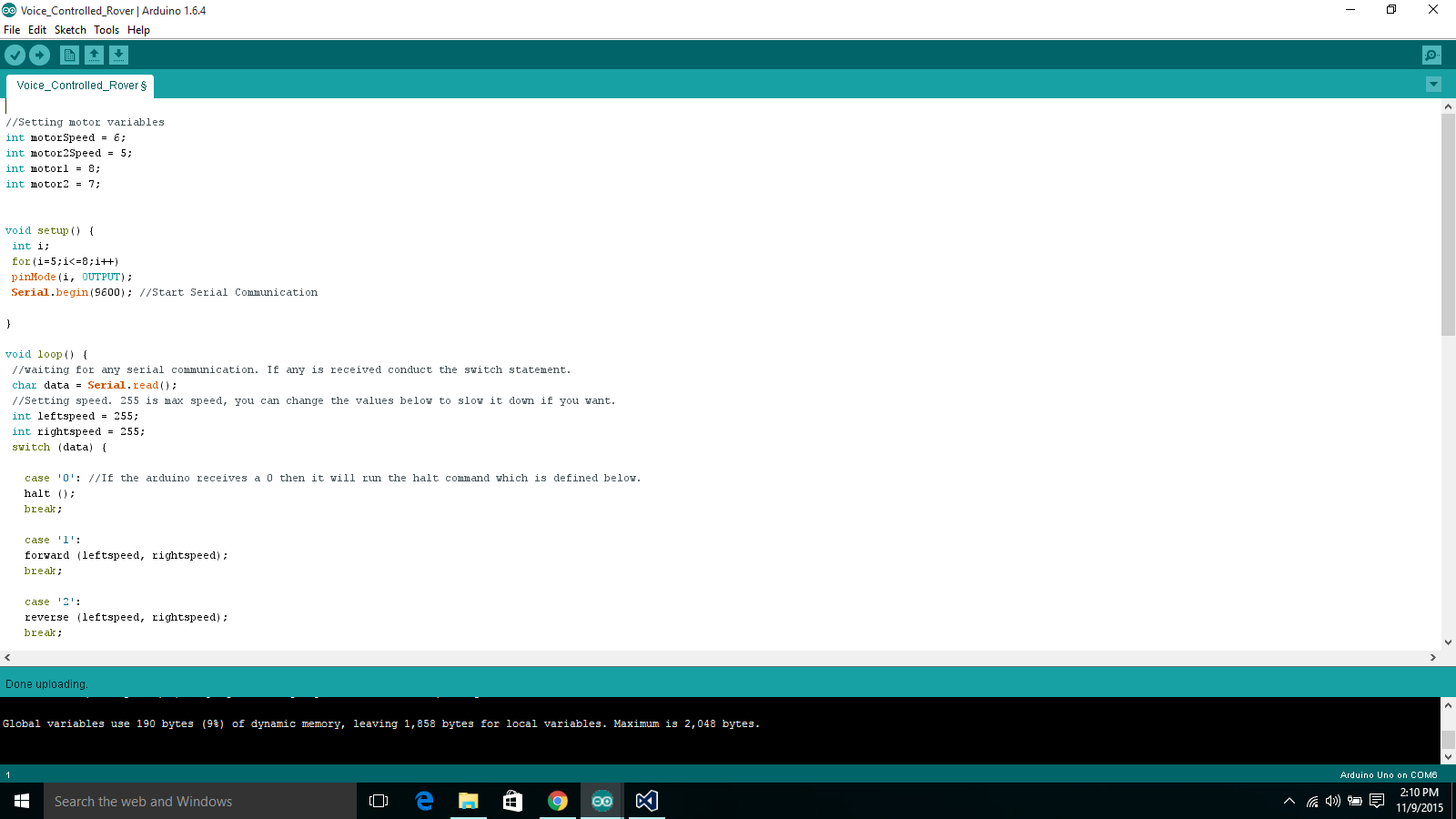The image size is (1456, 819).
Task: Expand the hidden system tray icons
Action: coord(1289,801)
